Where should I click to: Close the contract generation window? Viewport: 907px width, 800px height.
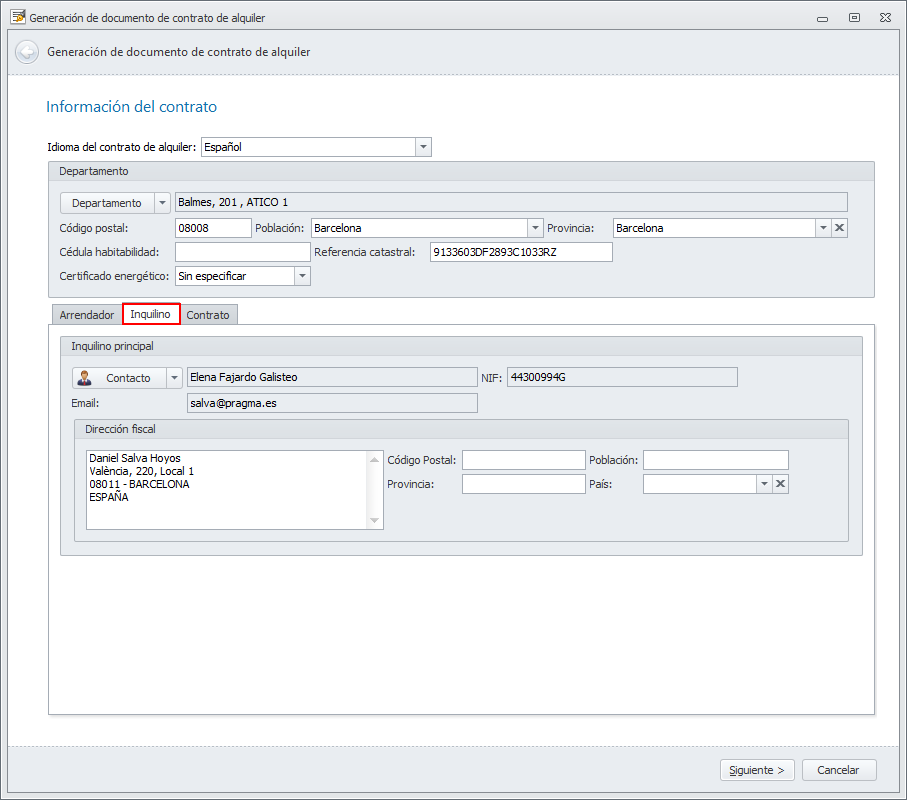pyautogui.click(x=885, y=18)
